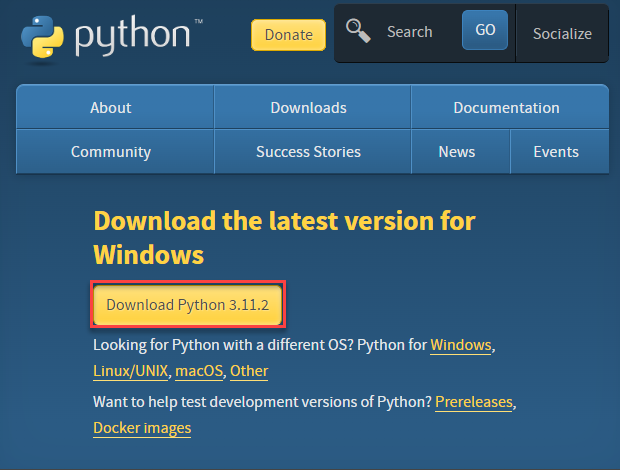Open the Downloads navigation menu

(x=308, y=108)
